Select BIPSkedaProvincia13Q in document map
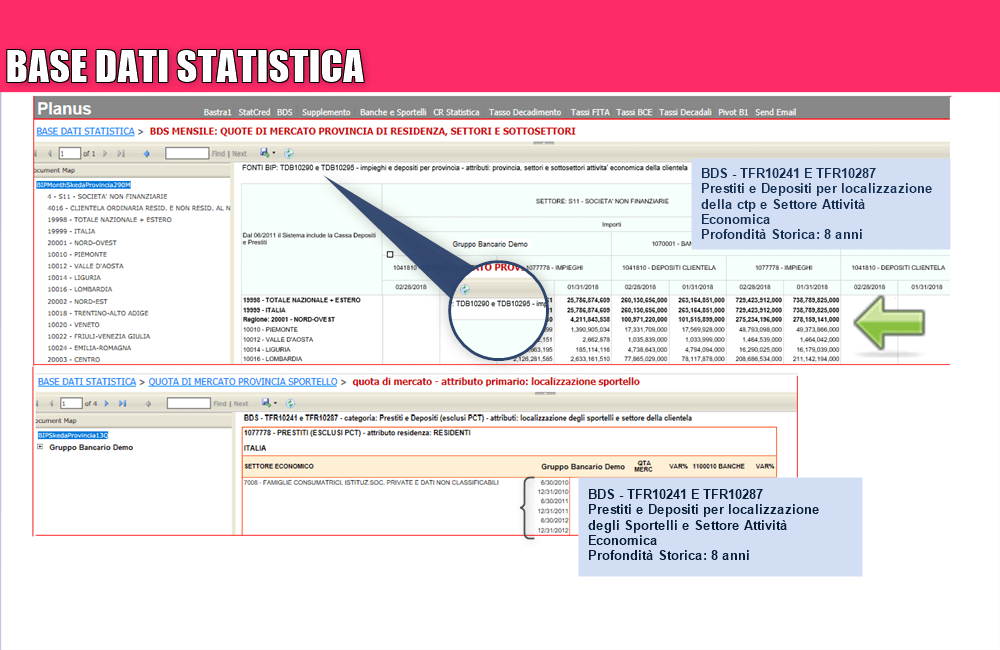The width and height of the screenshot is (1000, 650). coord(73,435)
